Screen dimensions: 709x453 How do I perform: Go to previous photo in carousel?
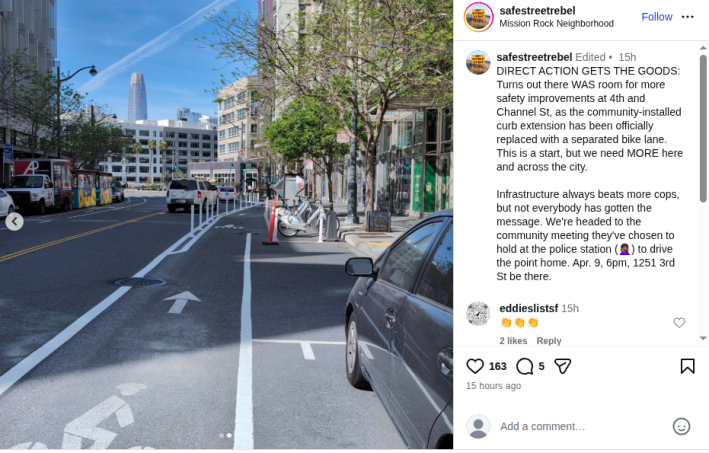coord(14,222)
